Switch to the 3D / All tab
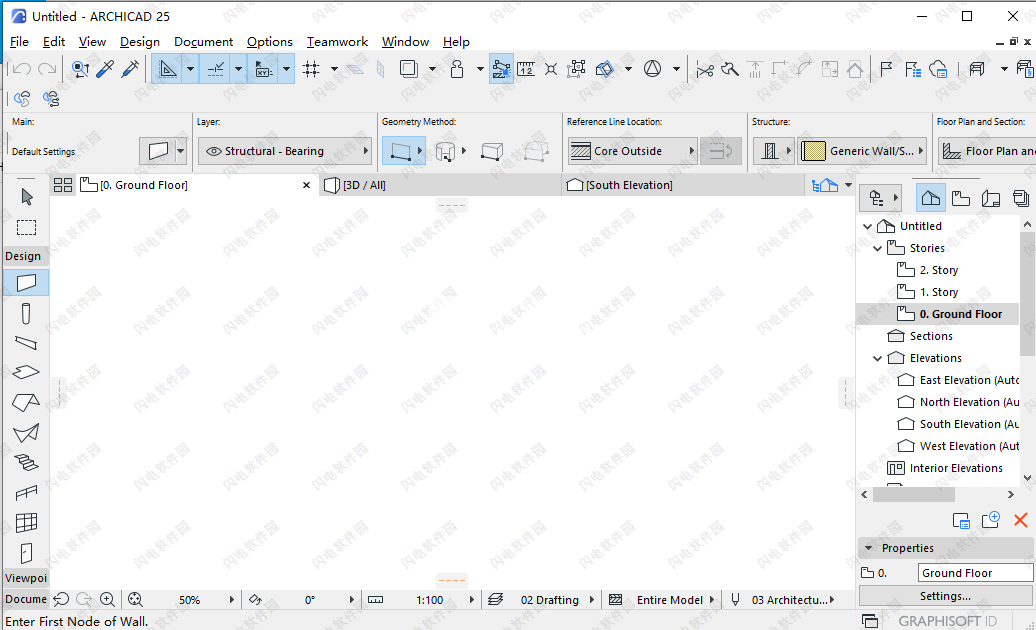The width and height of the screenshot is (1036, 630). click(x=441, y=186)
